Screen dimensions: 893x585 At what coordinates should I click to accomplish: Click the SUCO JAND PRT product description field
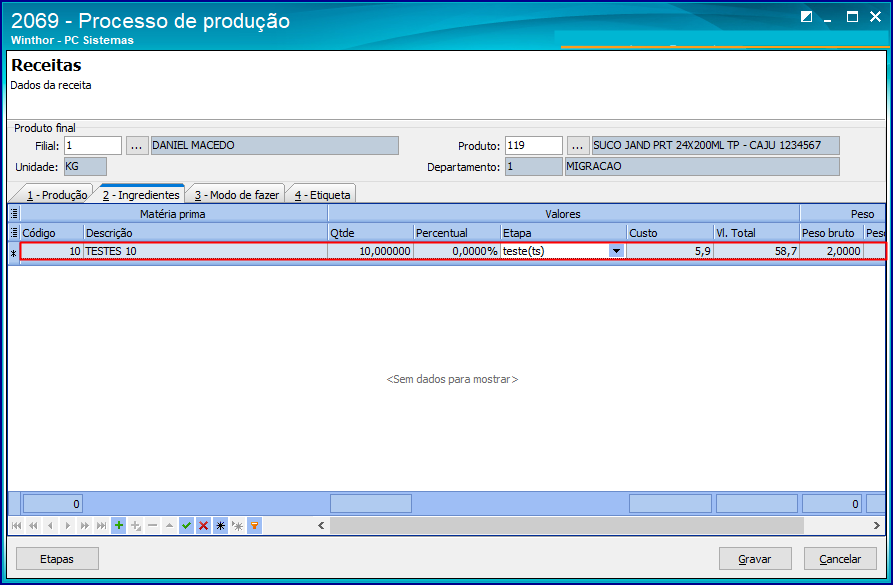coord(715,145)
